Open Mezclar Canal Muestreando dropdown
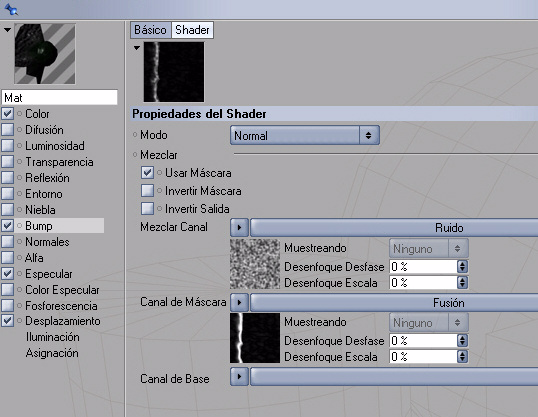538x417 pixels. (x=429, y=248)
